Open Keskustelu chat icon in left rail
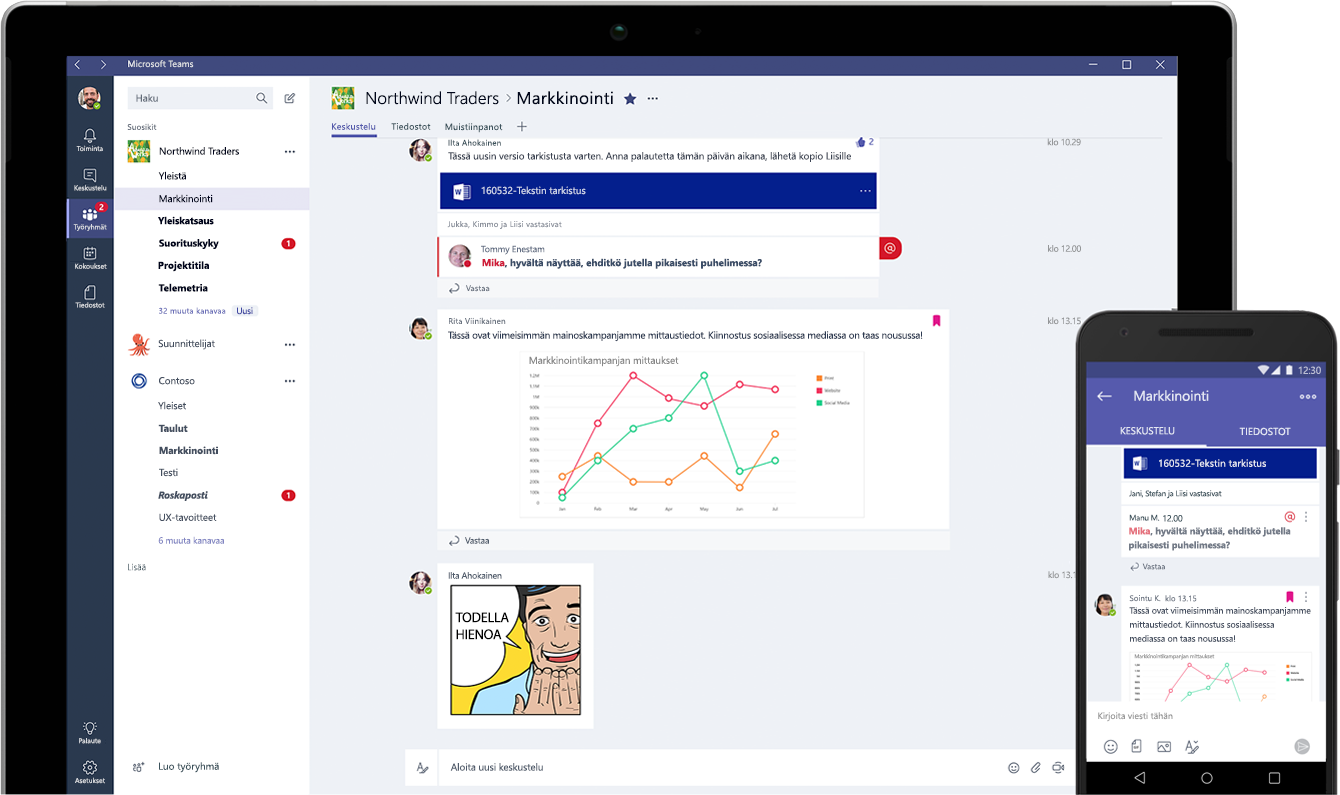This screenshot has height=795, width=1340. click(x=90, y=178)
